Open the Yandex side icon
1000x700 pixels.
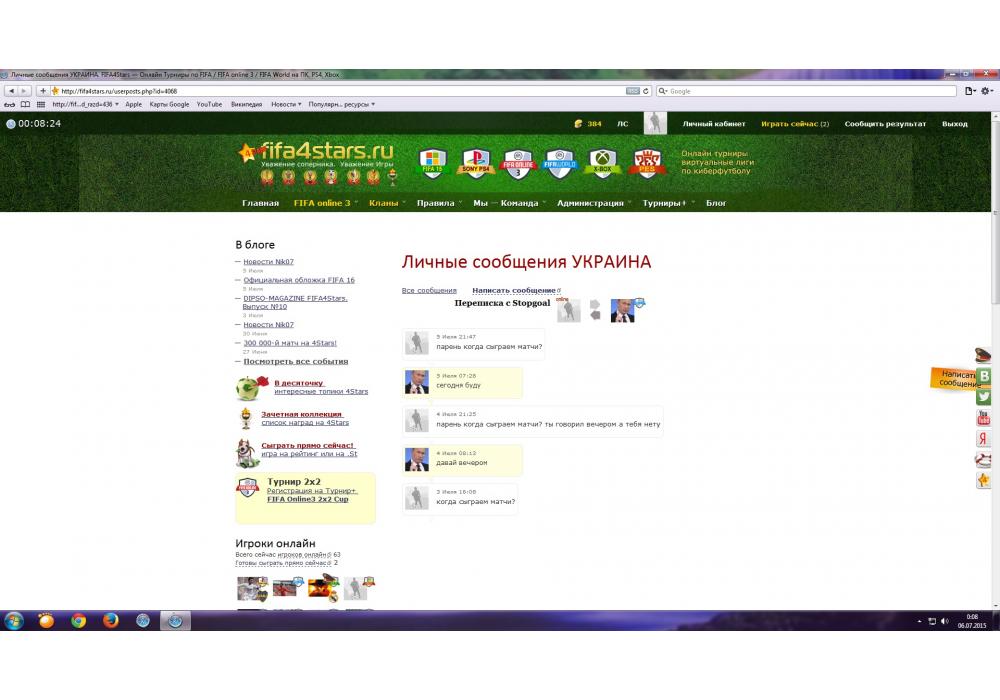click(983, 439)
